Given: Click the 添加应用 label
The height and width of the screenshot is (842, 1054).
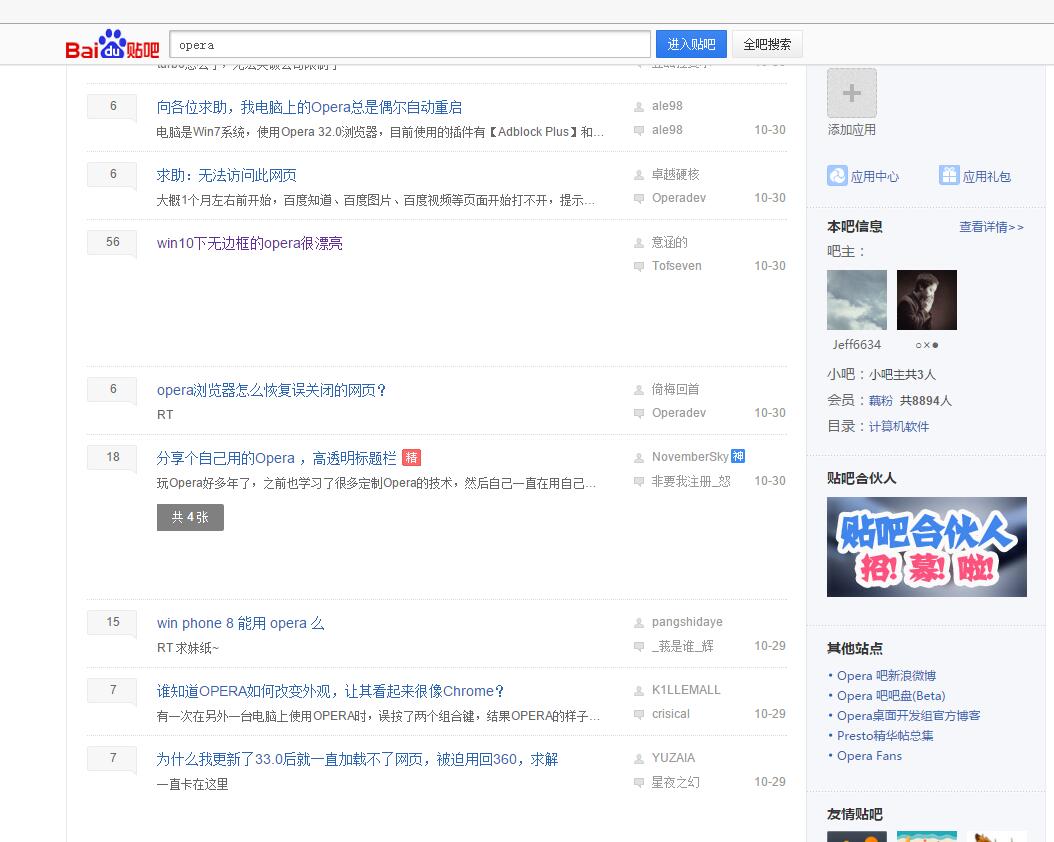Looking at the screenshot, I should tap(852, 130).
